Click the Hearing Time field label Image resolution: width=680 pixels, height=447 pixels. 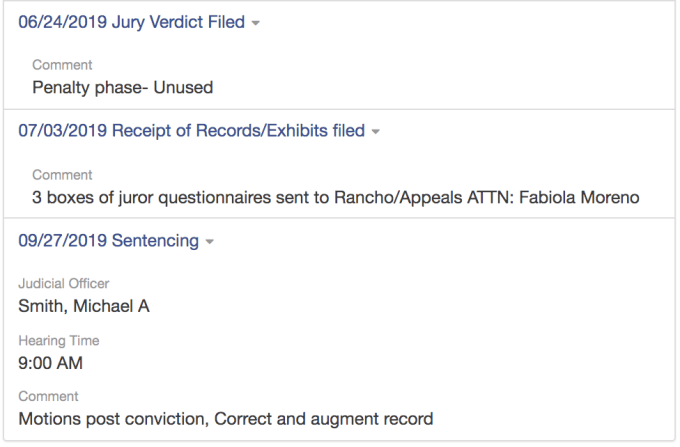(x=59, y=341)
